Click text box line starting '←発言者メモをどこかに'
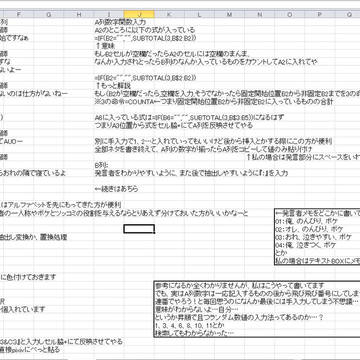The image size is (360, 360). [318, 213]
